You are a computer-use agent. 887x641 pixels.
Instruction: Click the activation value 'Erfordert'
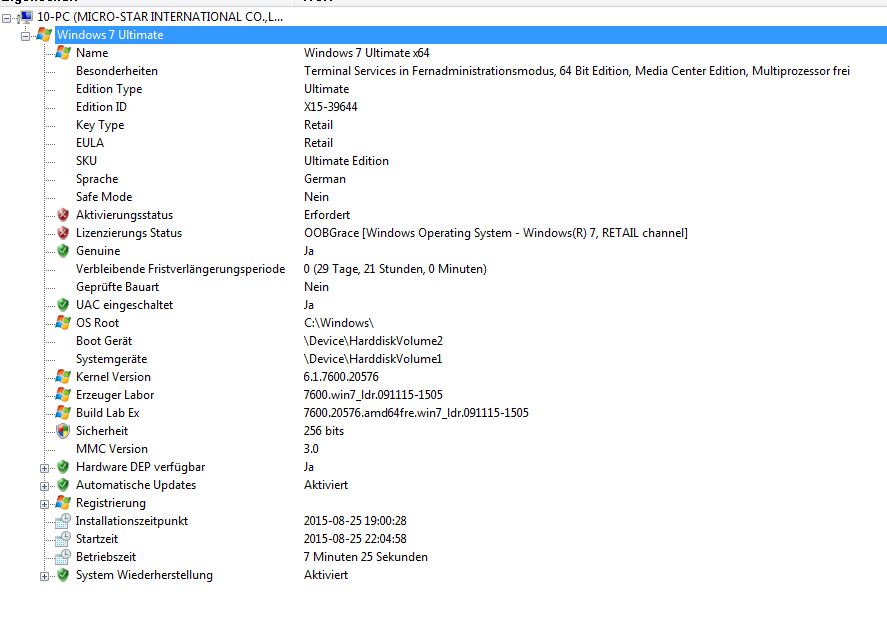(x=327, y=215)
